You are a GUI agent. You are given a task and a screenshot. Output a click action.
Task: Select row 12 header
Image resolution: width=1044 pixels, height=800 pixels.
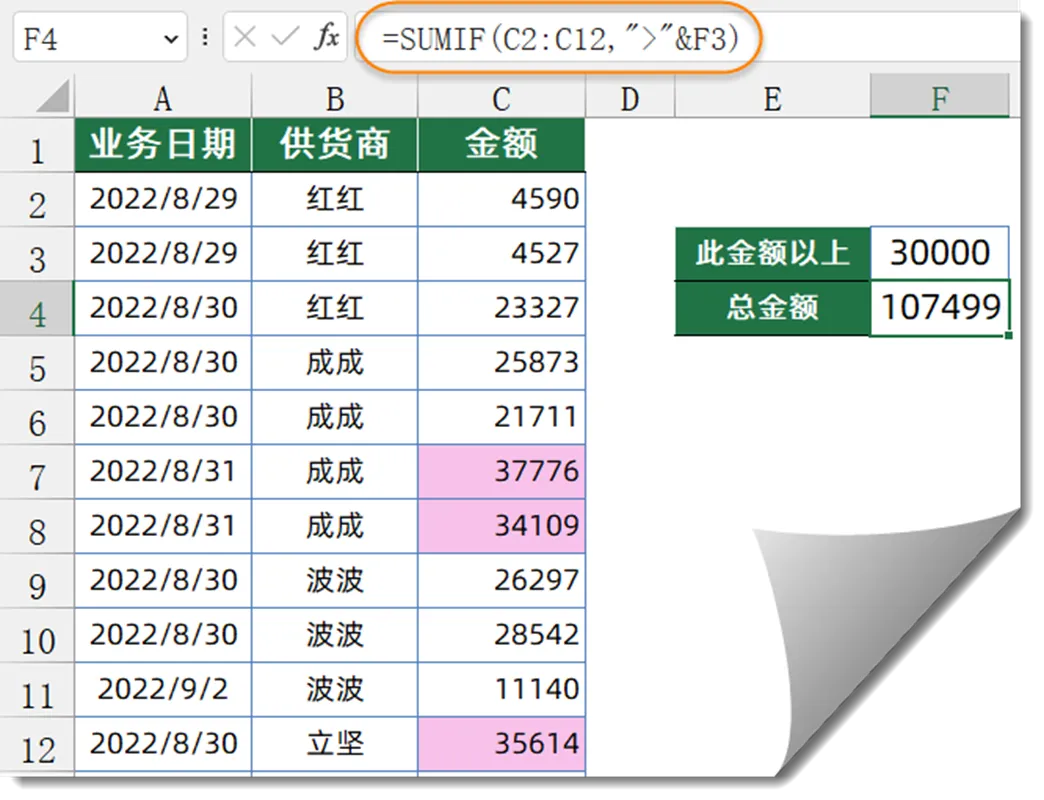click(x=37, y=744)
